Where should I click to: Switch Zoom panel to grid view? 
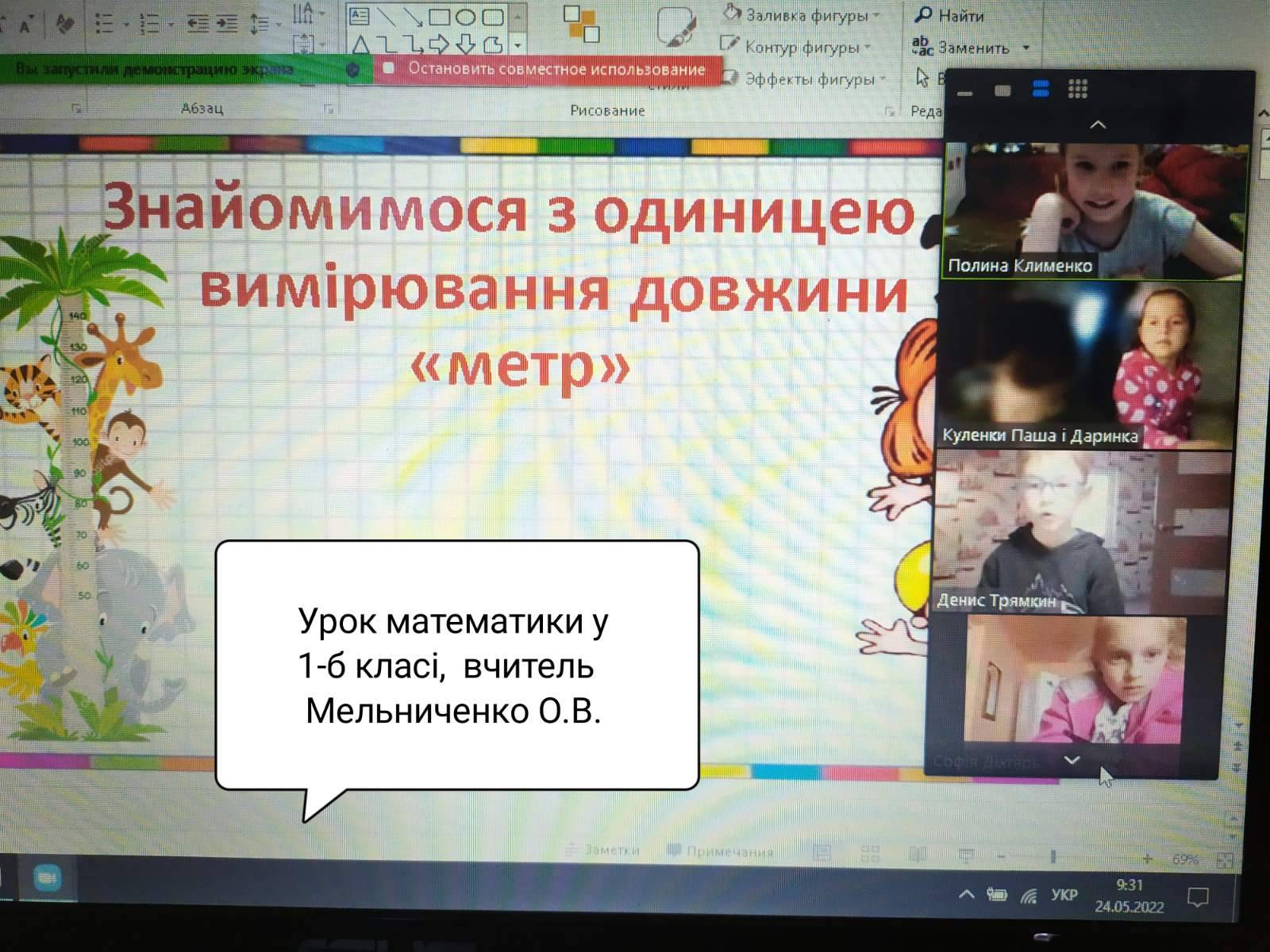(x=1077, y=89)
